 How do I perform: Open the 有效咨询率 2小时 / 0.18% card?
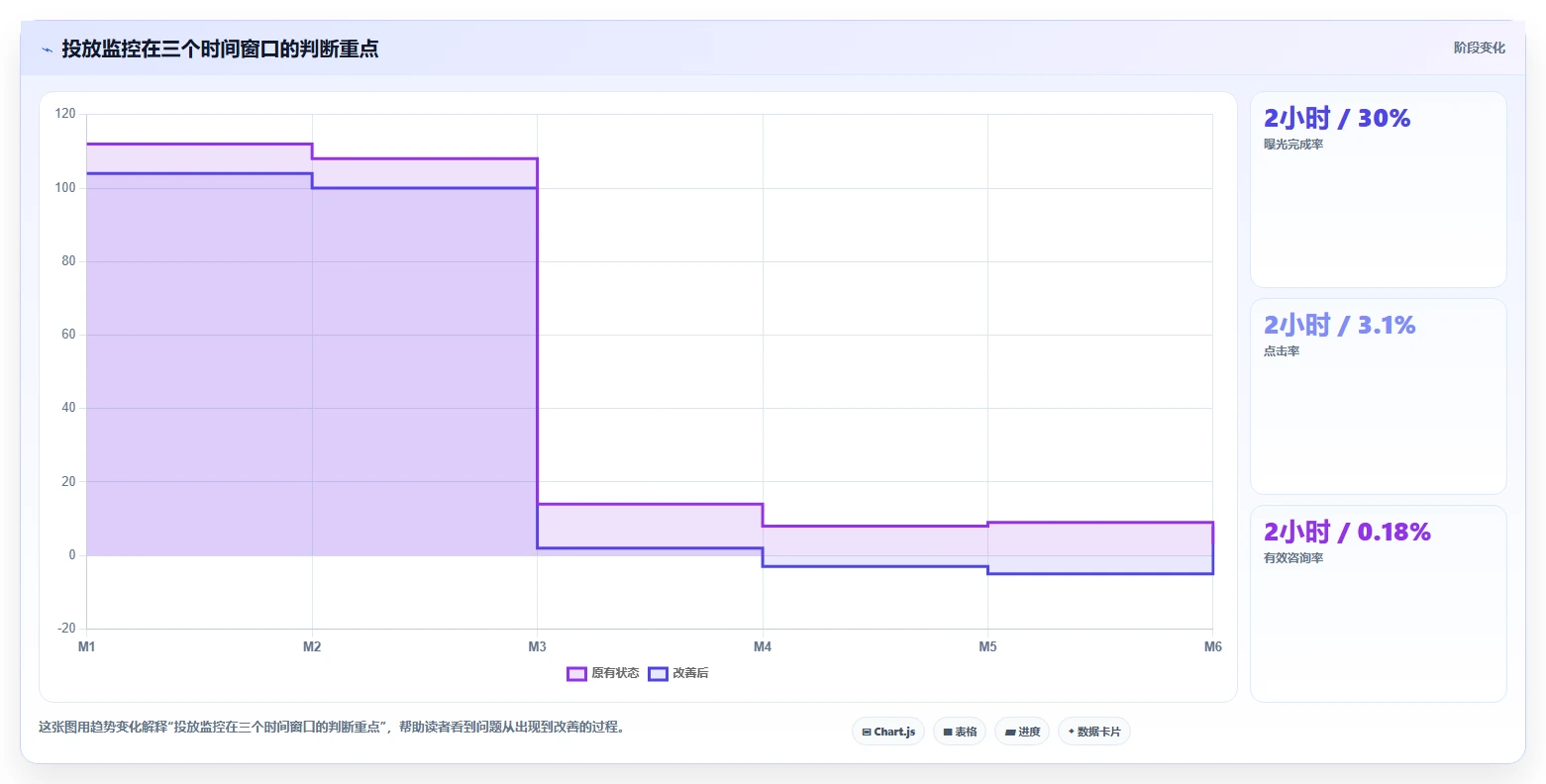tap(1379, 604)
